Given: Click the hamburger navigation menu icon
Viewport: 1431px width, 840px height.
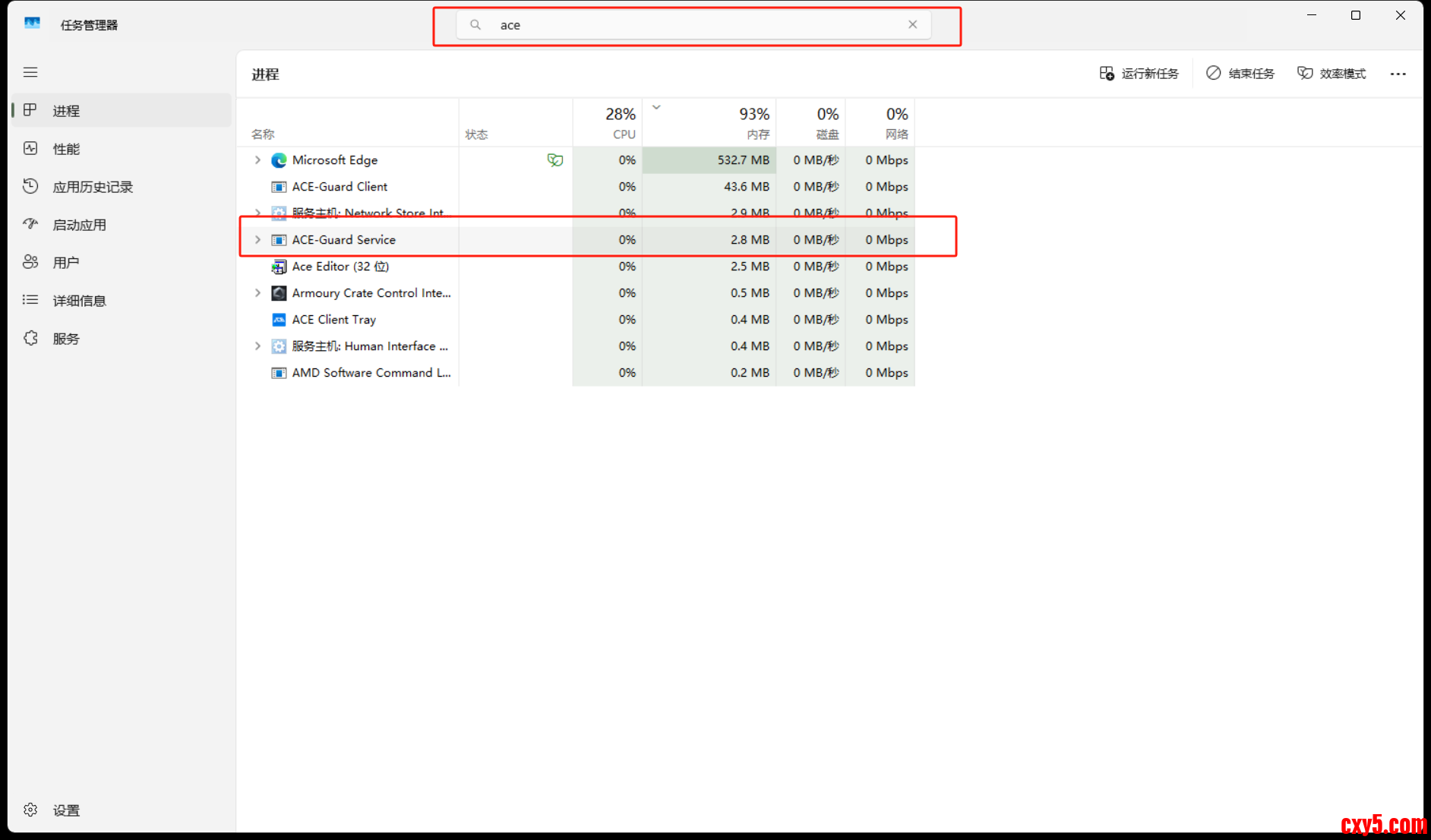Looking at the screenshot, I should 30,72.
